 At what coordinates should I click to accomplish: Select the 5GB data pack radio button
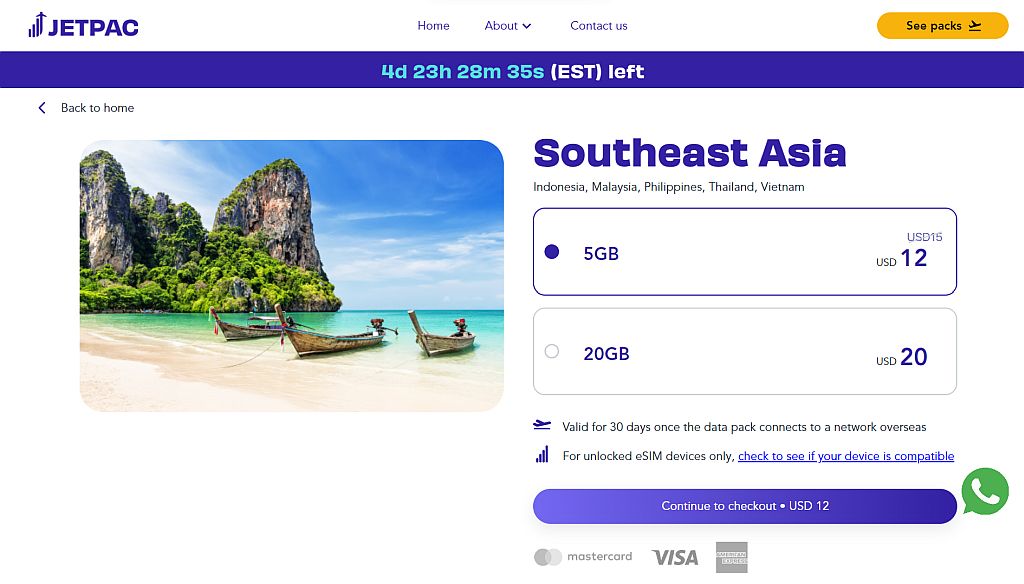pyautogui.click(x=551, y=252)
